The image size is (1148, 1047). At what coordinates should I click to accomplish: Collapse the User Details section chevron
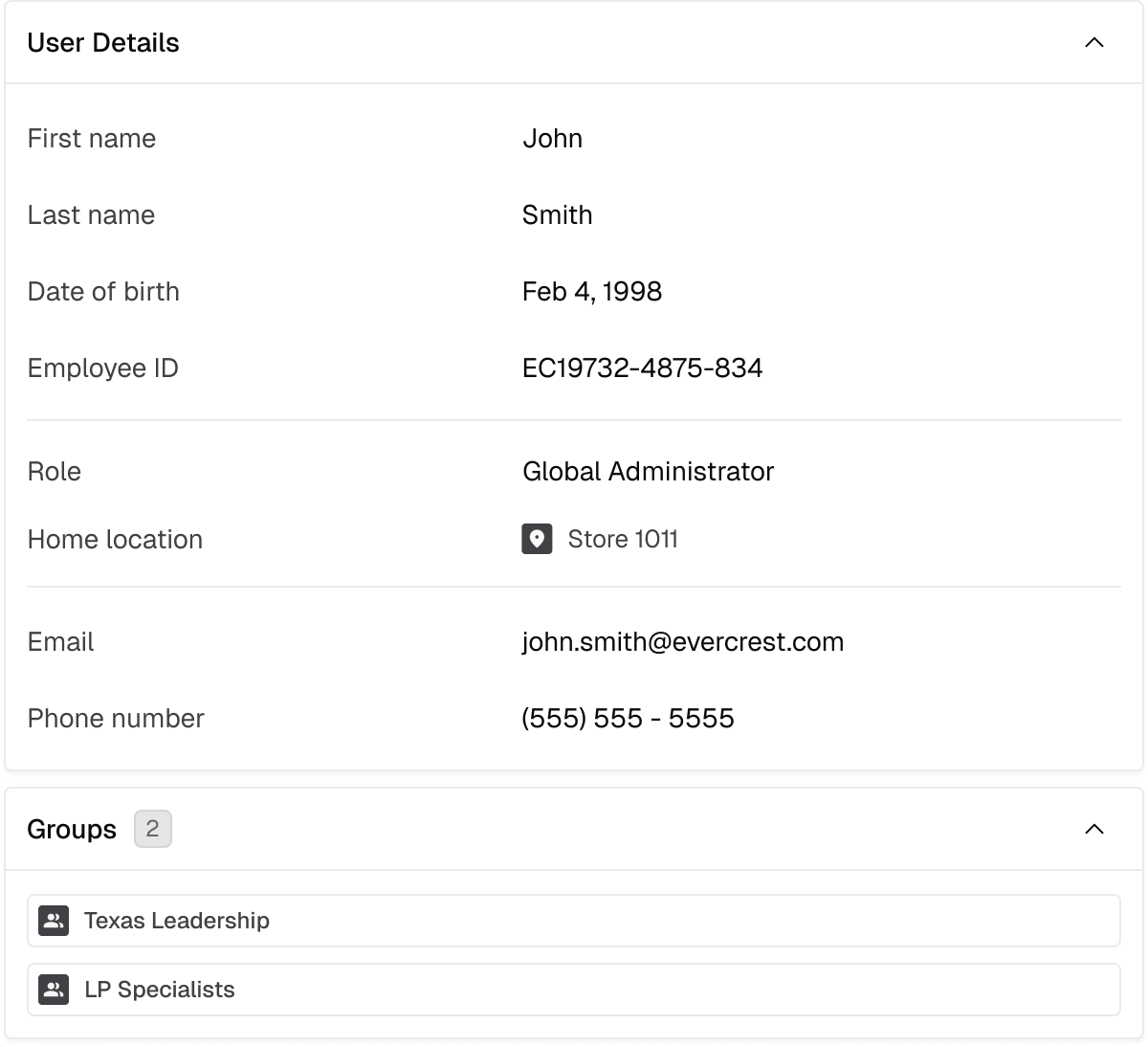pos(1094,43)
